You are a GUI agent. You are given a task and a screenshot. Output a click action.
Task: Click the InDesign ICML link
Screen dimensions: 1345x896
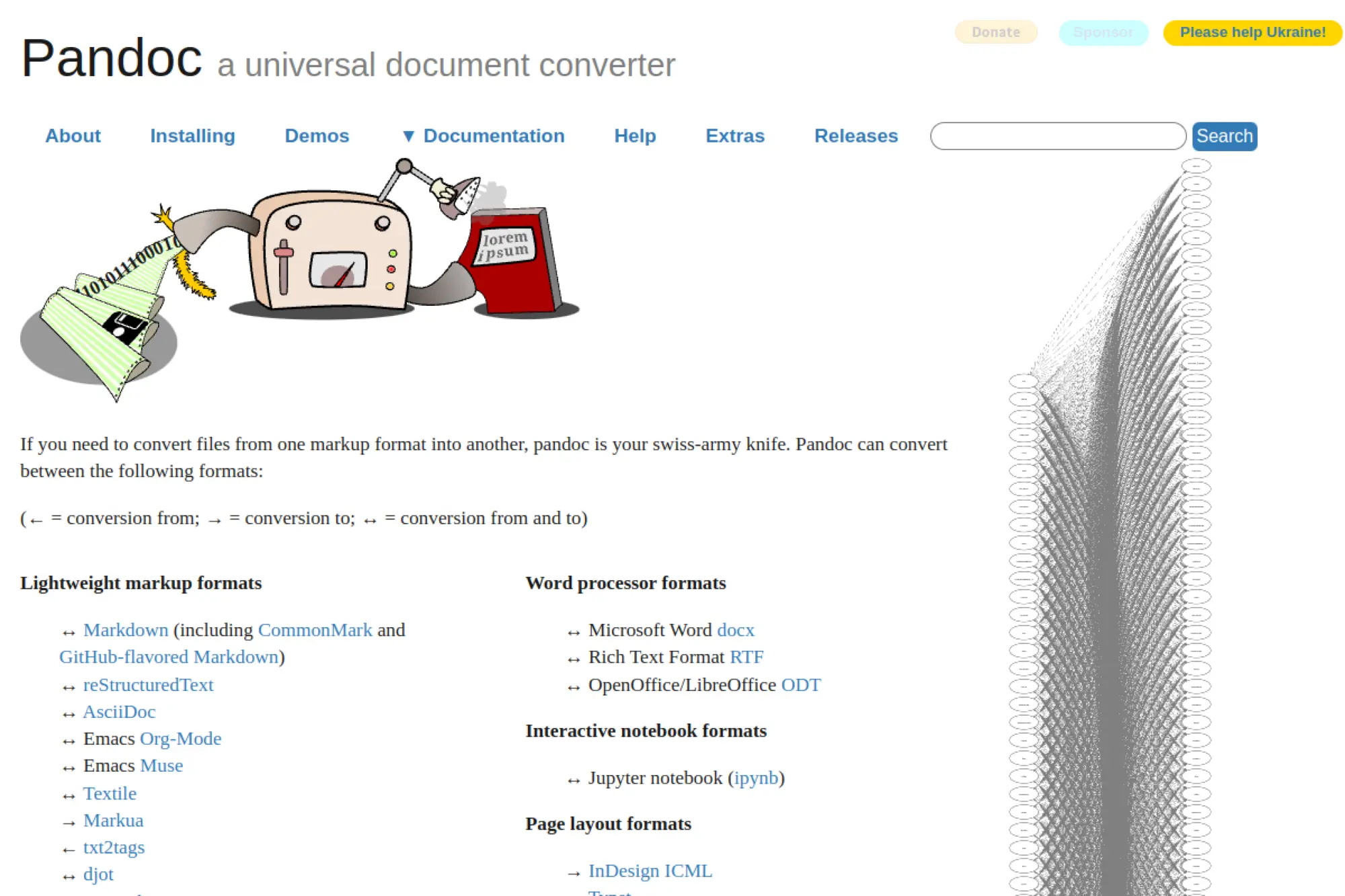(x=650, y=870)
